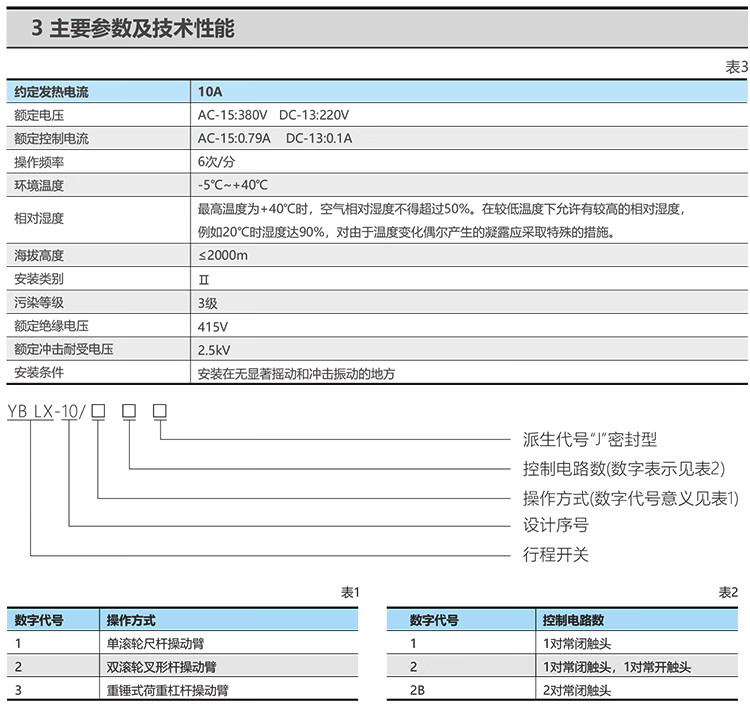Select the '控制电路数' column header in table 2

(x=573, y=621)
